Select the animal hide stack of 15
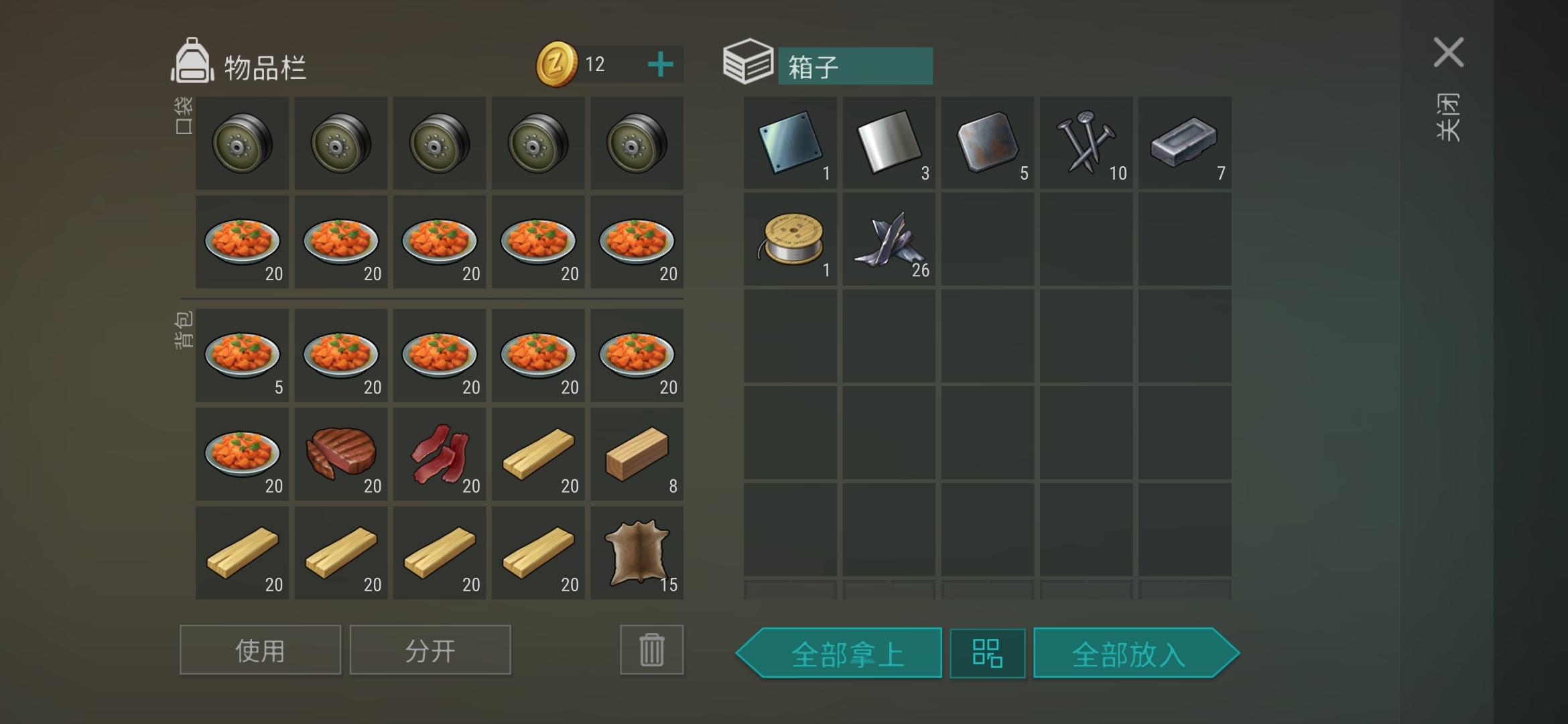This screenshot has height=724, width=1568. coord(637,552)
